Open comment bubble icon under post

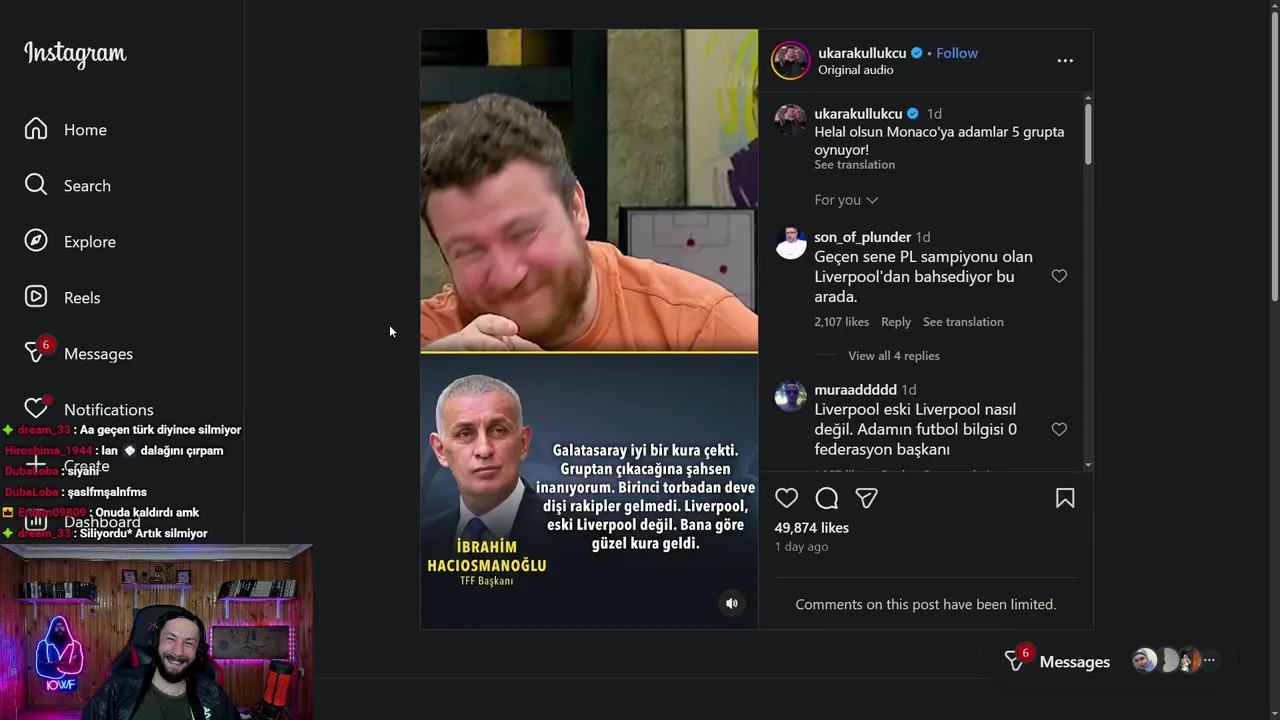[x=827, y=498]
